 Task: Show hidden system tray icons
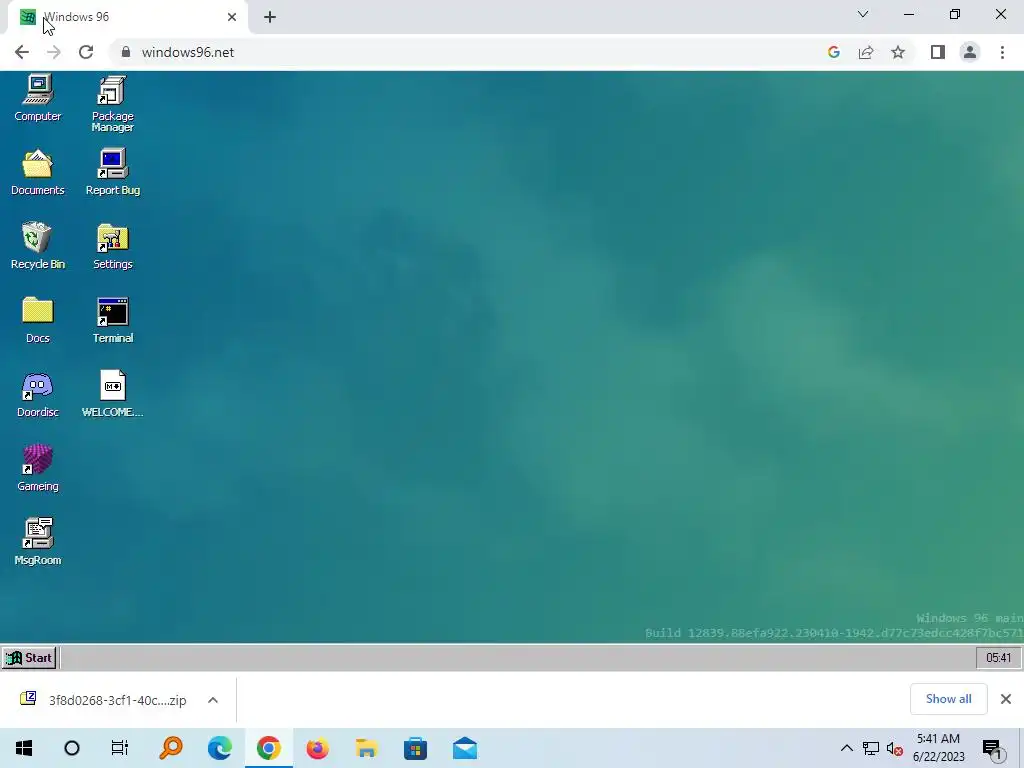[x=846, y=748]
